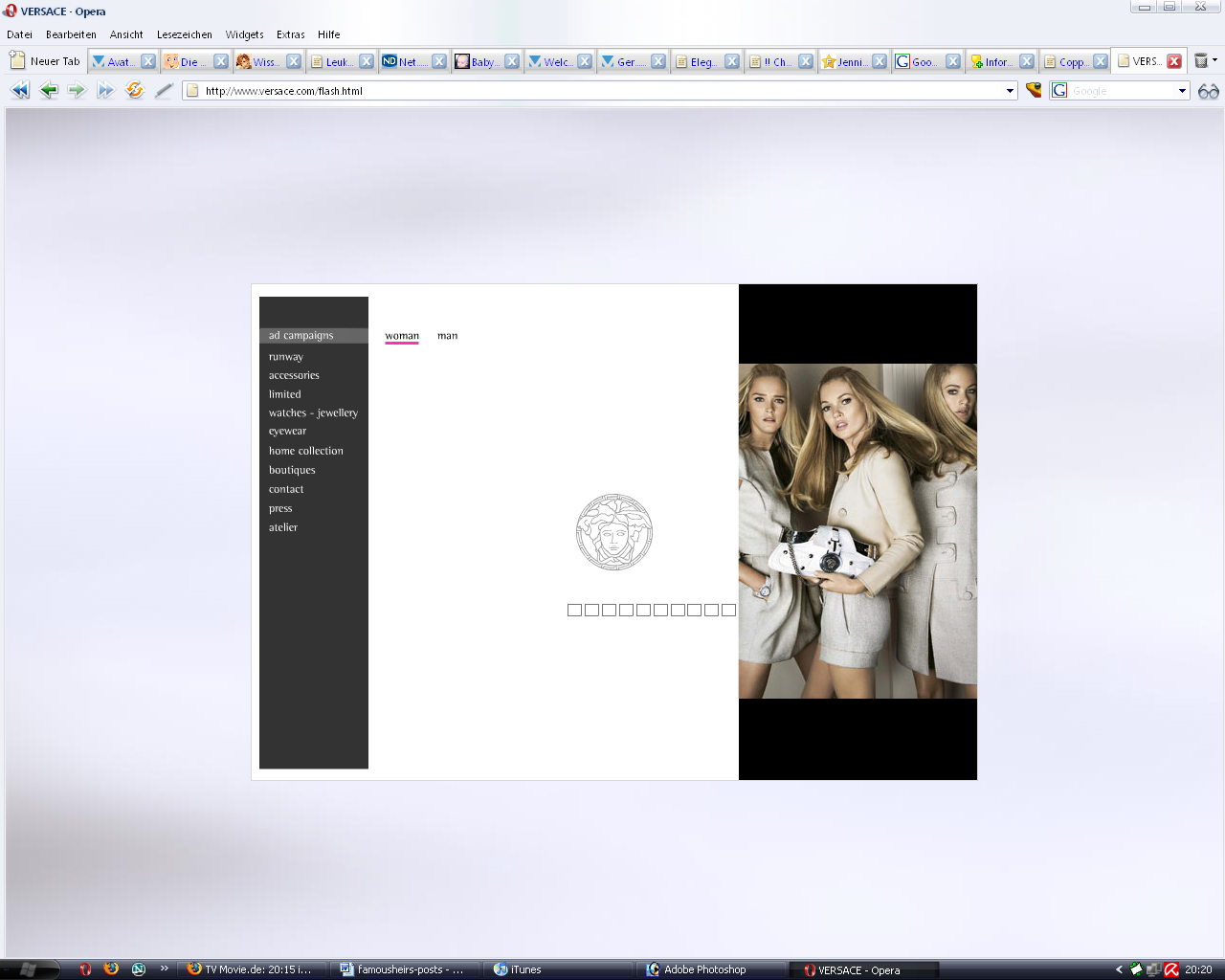
Task: Switch to the Jenni tab
Action: point(848,62)
